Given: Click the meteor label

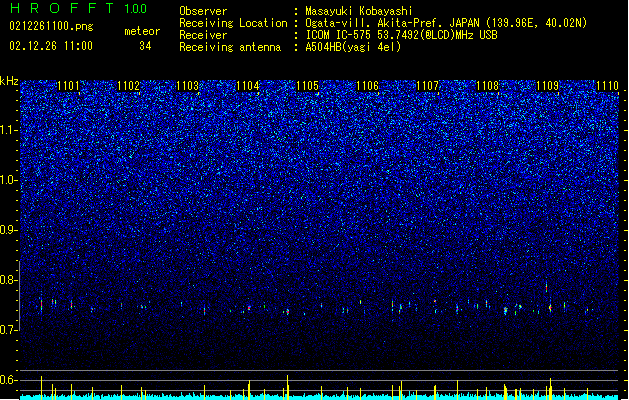Looking at the screenshot, I should click(x=142, y=31).
